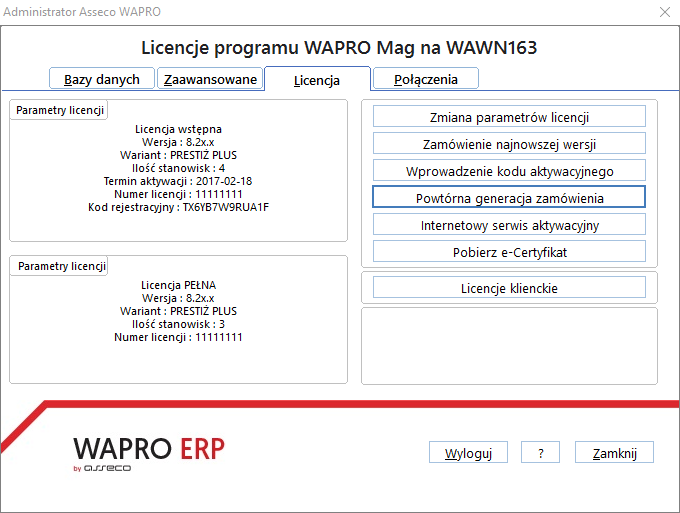Choose Powtórna generacja zamówienia
This screenshot has height=513, width=680.
509,198
